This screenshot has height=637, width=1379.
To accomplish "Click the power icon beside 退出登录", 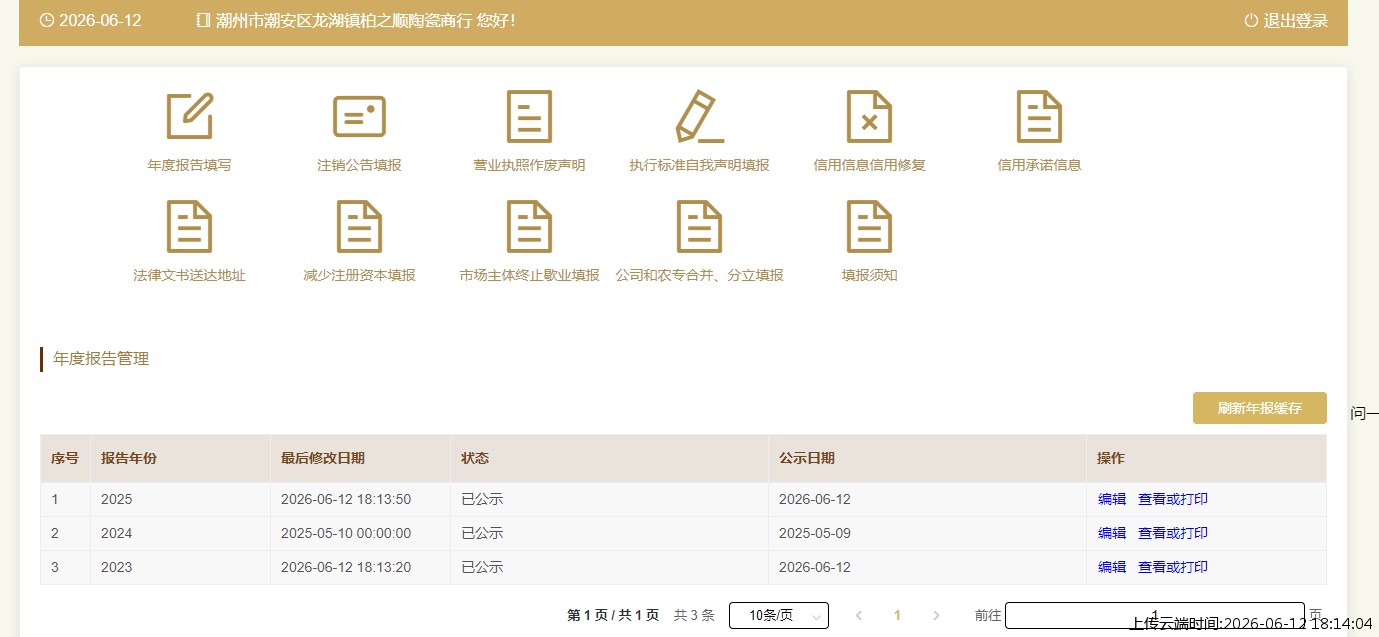I will tap(1251, 20).
